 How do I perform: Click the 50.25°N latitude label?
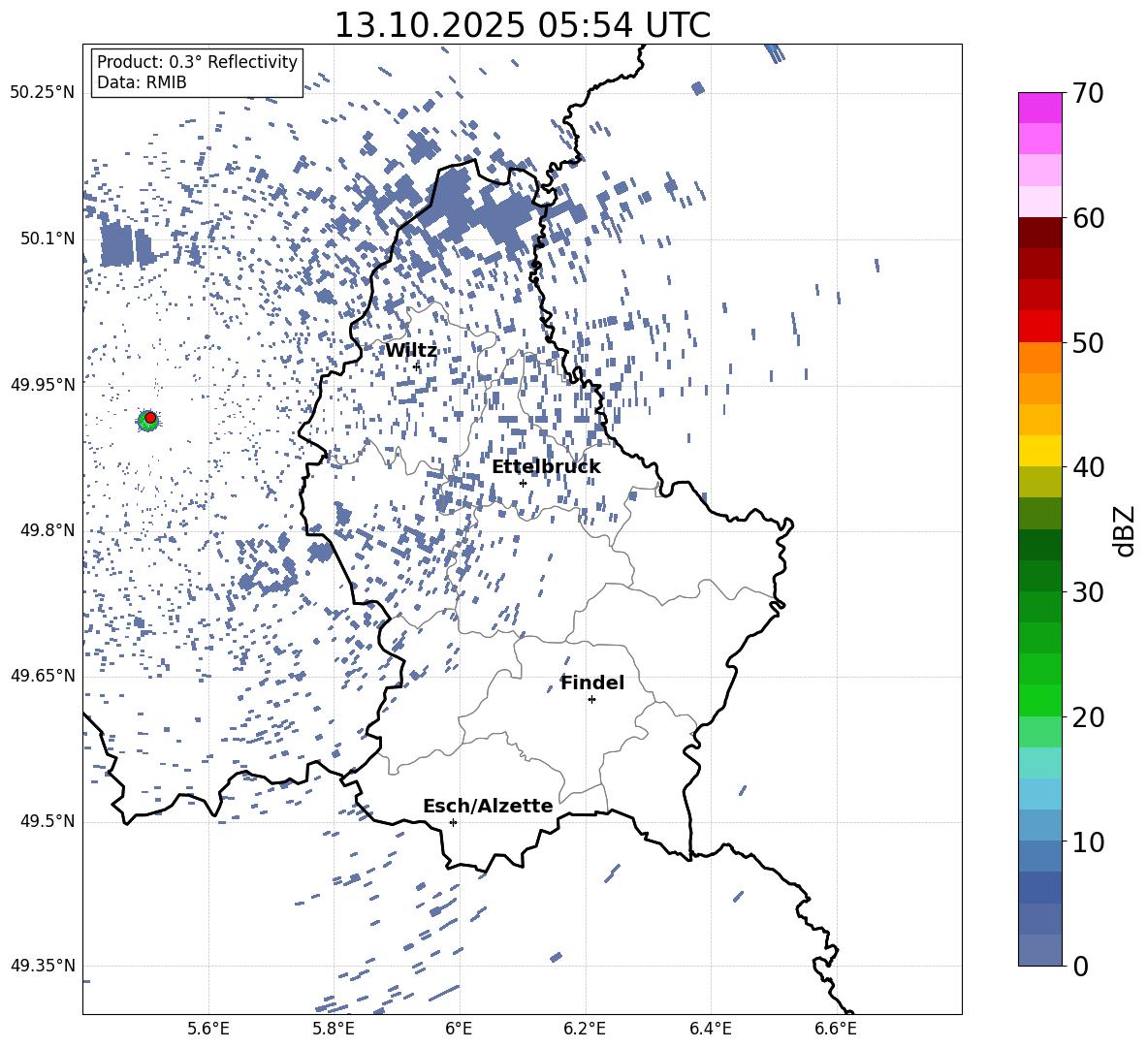pyautogui.click(x=43, y=93)
